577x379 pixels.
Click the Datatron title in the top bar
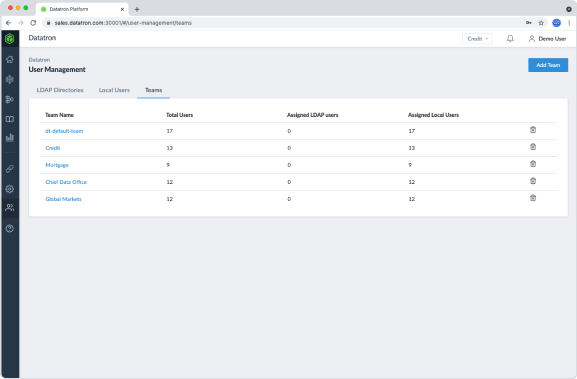pyautogui.click(x=42, y=38)
